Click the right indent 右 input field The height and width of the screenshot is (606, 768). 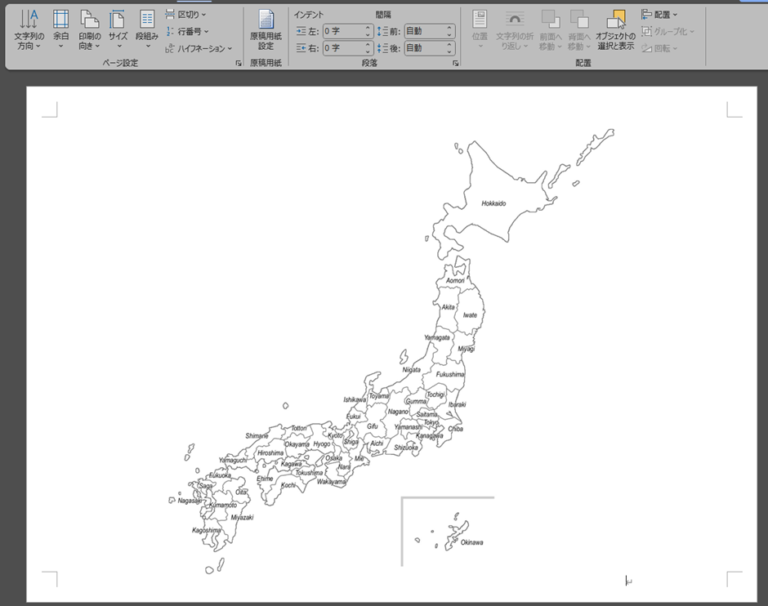click(x=341, y=47)
